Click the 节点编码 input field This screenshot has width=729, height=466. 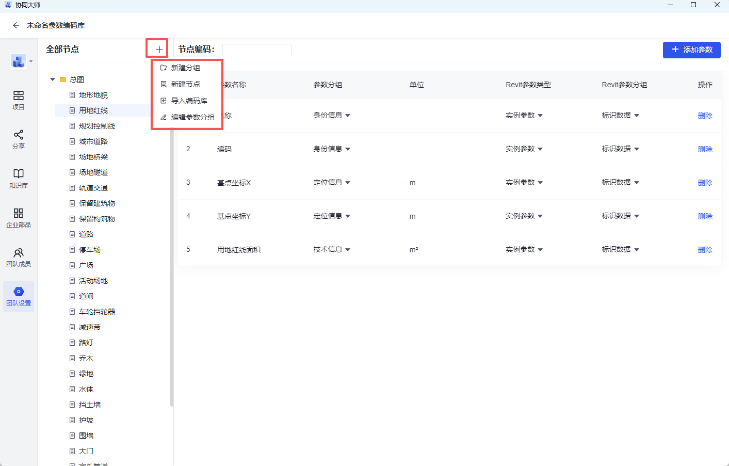click(x=257, y=49)
